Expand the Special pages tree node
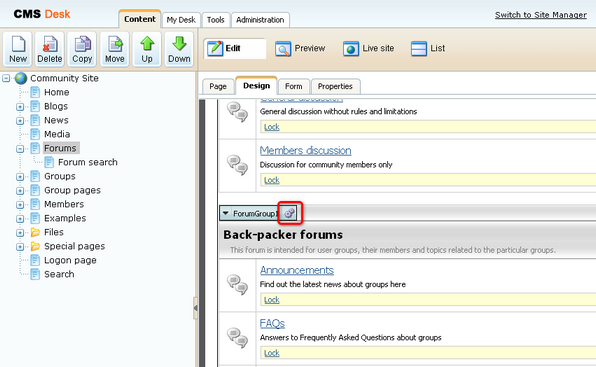The height and width of the screenshot is (367, 596). pos(20,247)
